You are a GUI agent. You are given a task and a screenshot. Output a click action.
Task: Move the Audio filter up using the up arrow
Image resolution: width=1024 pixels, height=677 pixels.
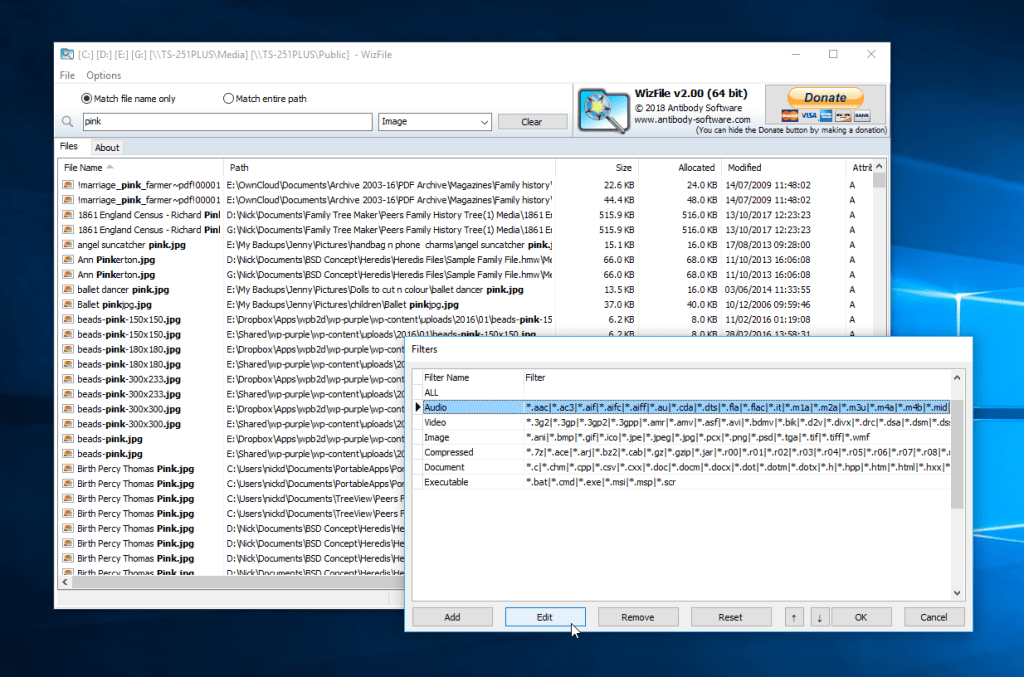pos(793,617)
